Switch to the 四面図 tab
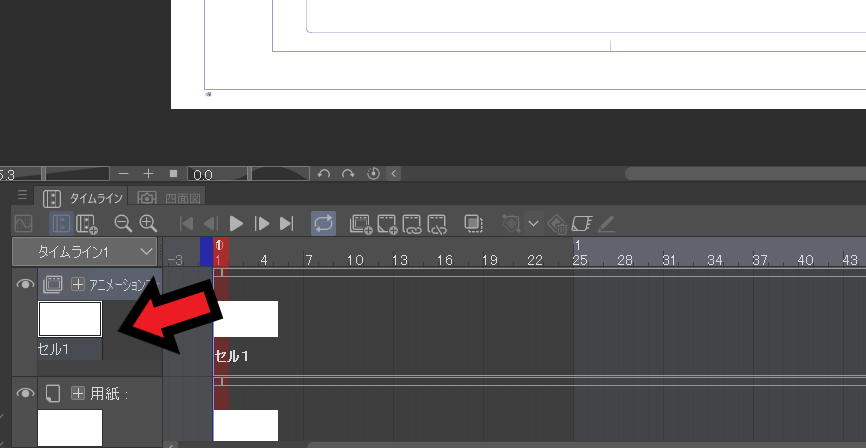The height and width of the screenshot is (448, 866). point(170,198)
